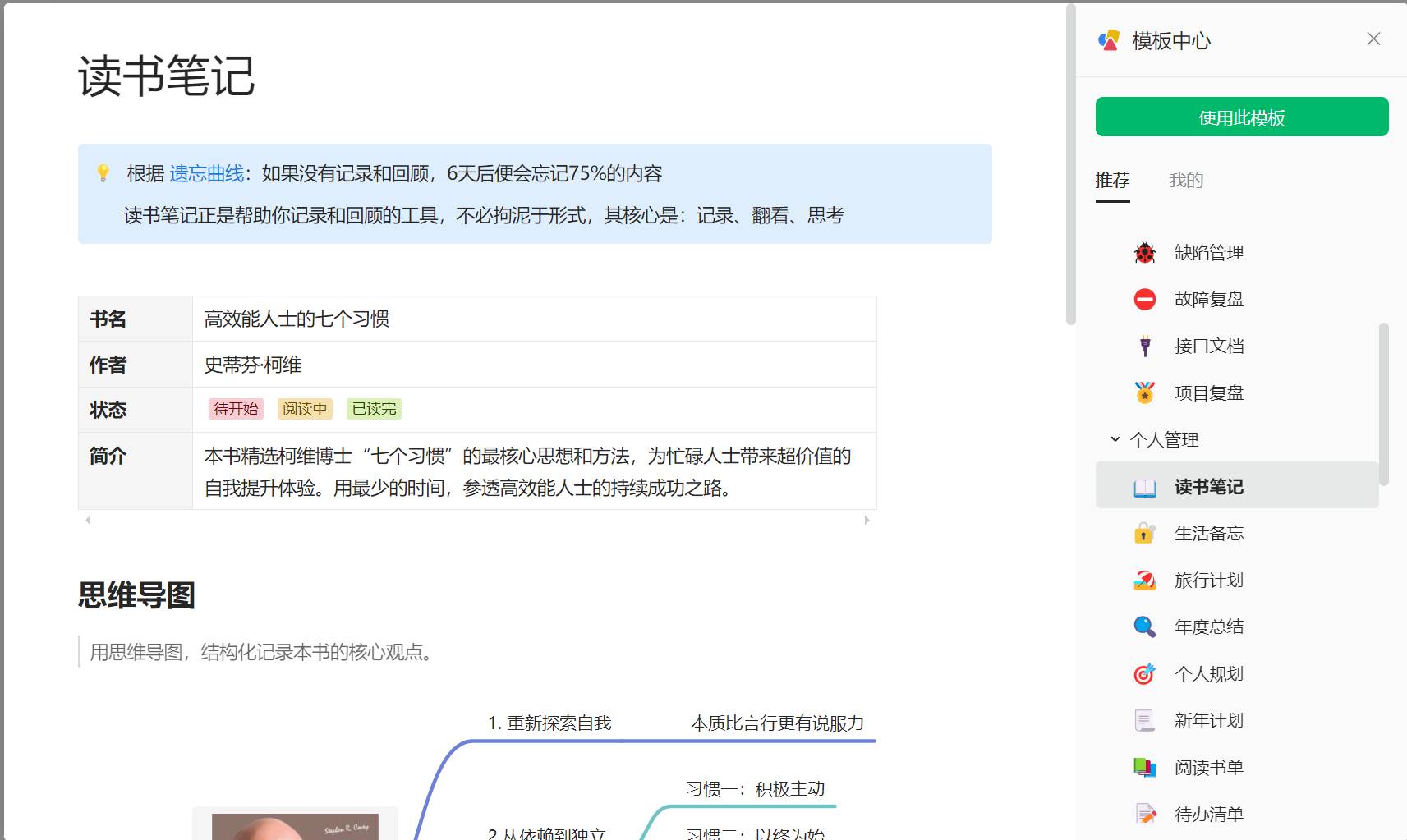
Task: Click the 已读完 status tag
Action: tap(374, 409)
